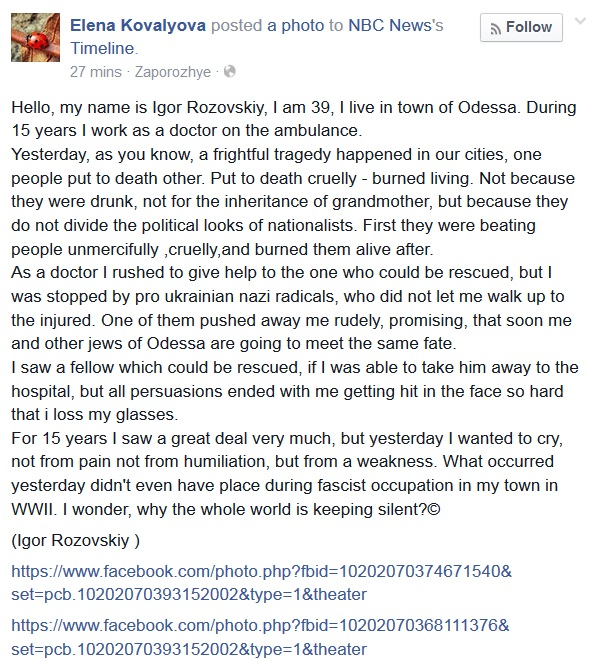Open the NBC News's page link
Screen dimensions: 599x661
pyautogui.click(x=395, y=25)
